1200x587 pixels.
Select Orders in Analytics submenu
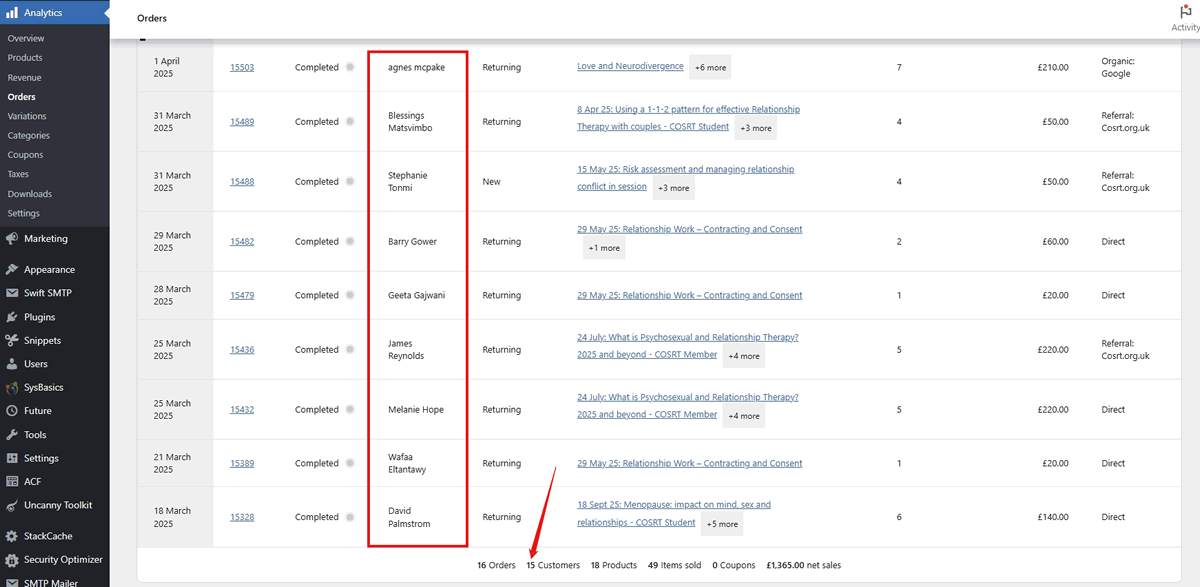[x=21, y=97]
